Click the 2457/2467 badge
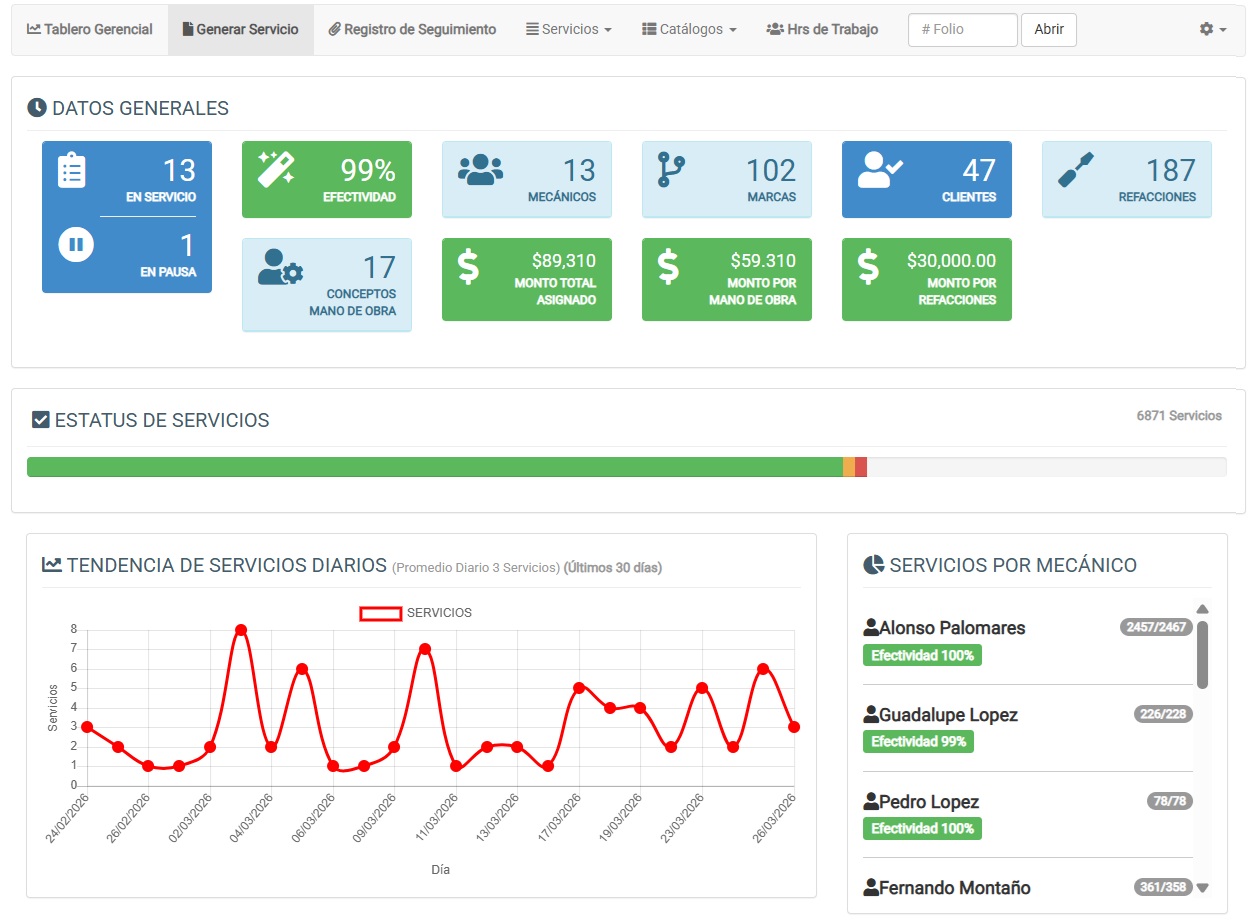1255x923 pixels. click(x=1157, y=627)
